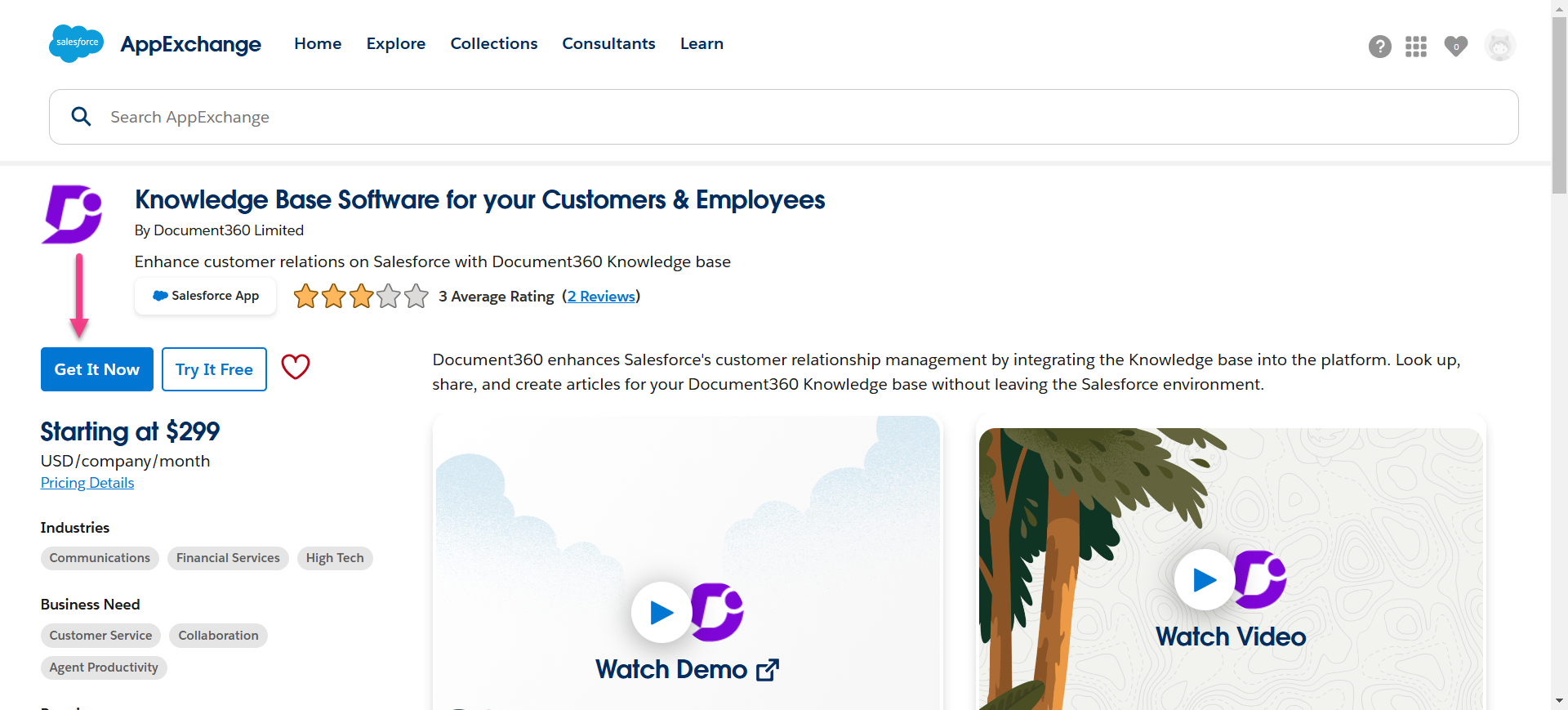
Task: Select the High Tech industry tag
Action: (335, 558)
